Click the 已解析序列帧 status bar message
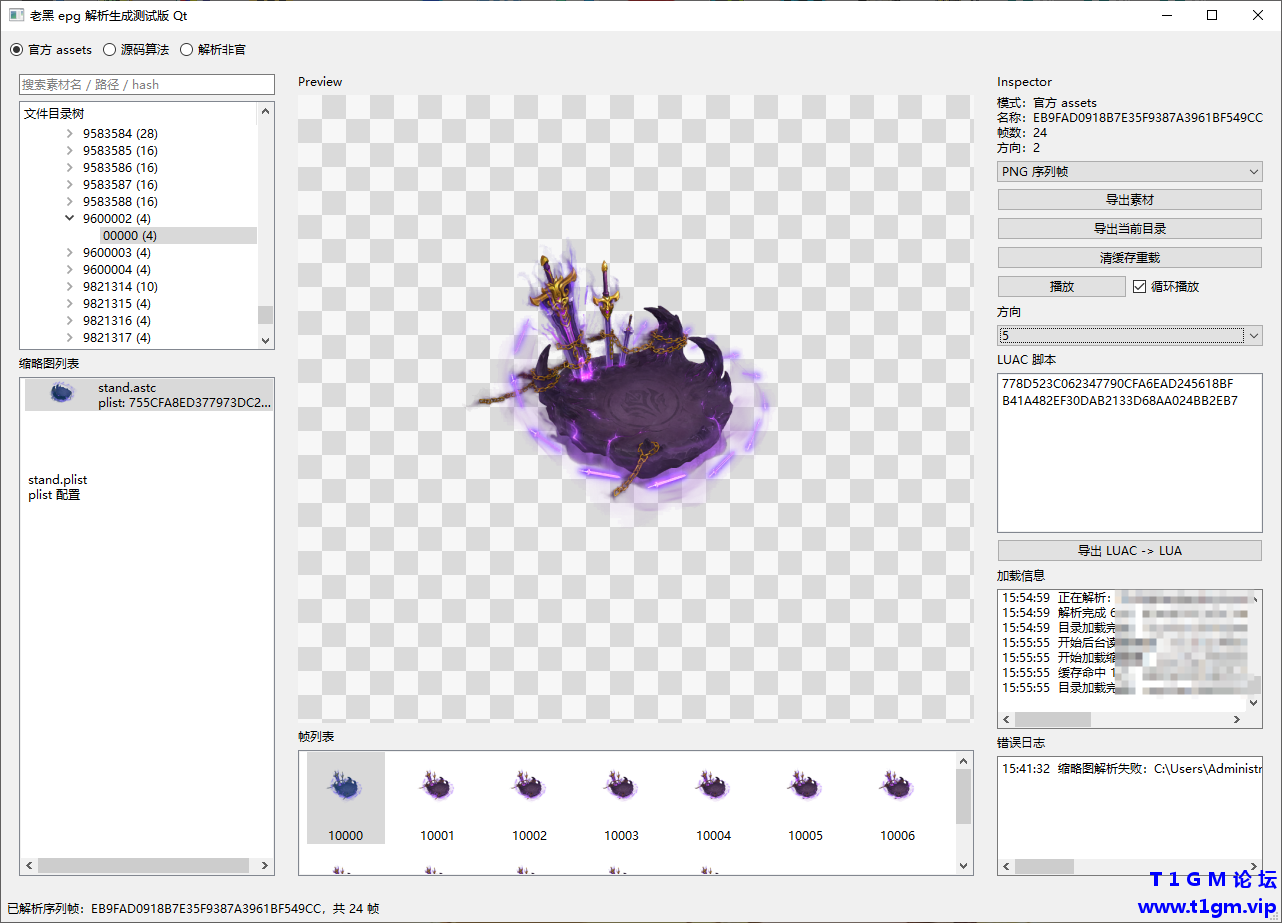This screenshot has height=923, width=1282. 193,909
